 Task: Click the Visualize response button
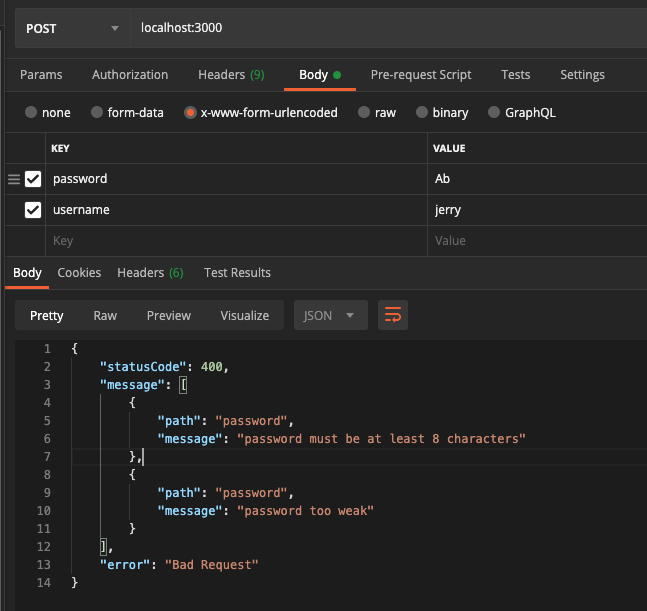tap(244, 315)
